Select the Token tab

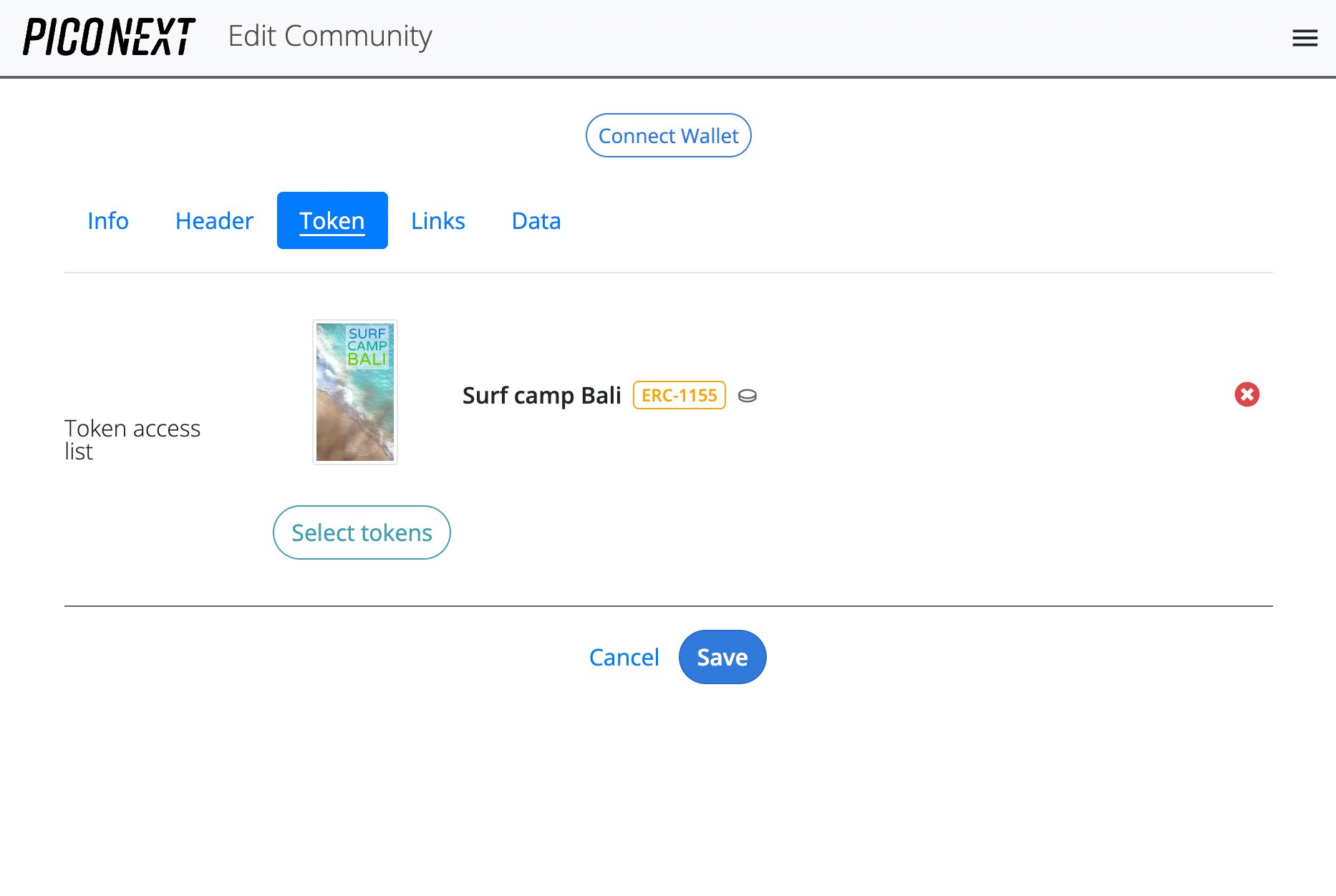coord(332,220)
